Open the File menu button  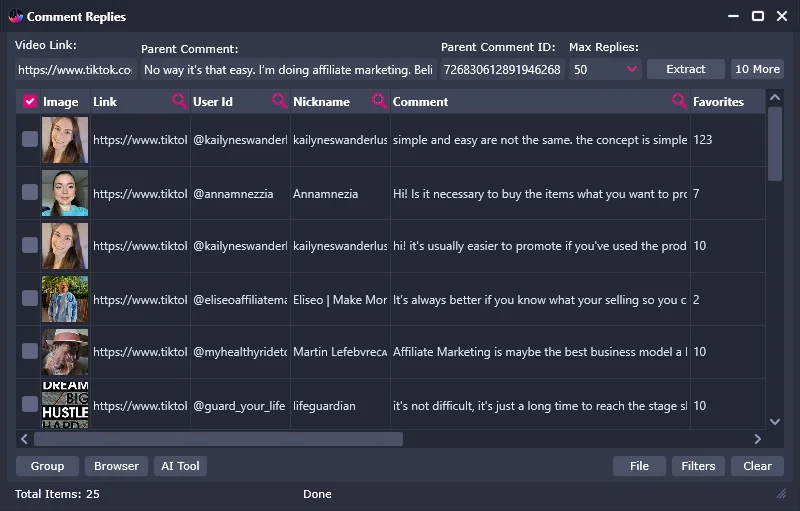click(639, 466)
